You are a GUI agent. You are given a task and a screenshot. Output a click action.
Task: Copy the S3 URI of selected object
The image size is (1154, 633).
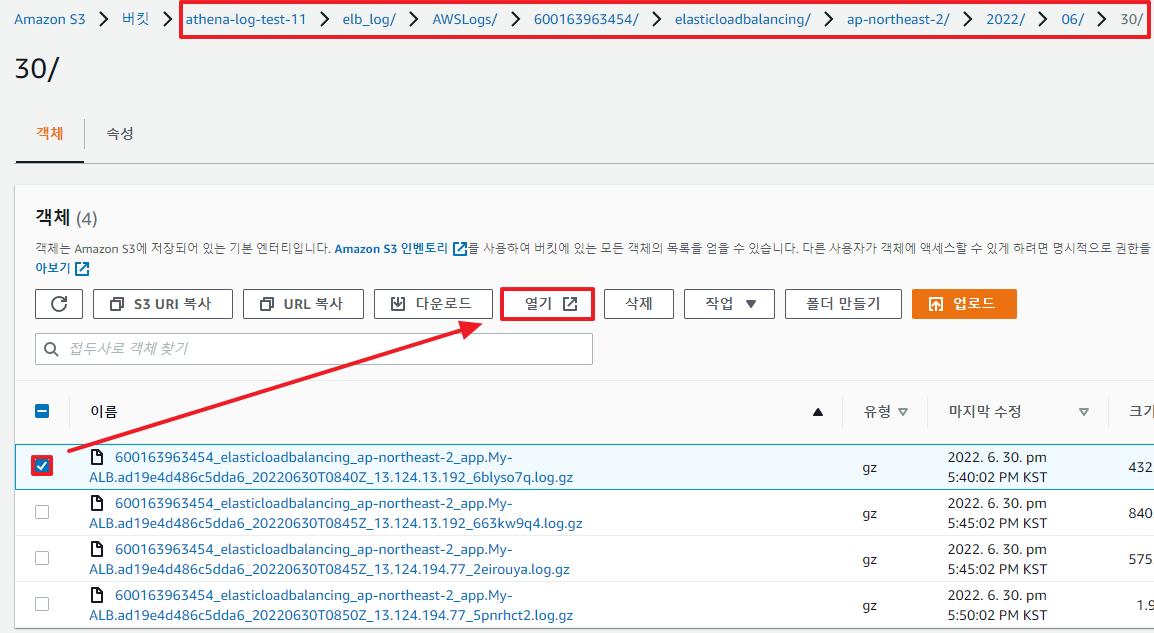(163, 304)
